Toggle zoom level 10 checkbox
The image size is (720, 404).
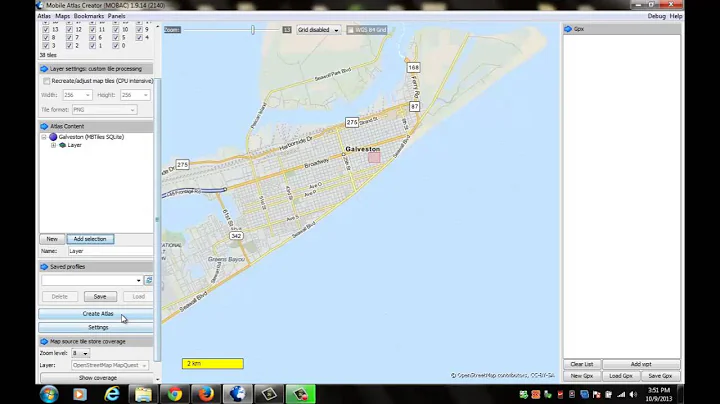[116, 29]
